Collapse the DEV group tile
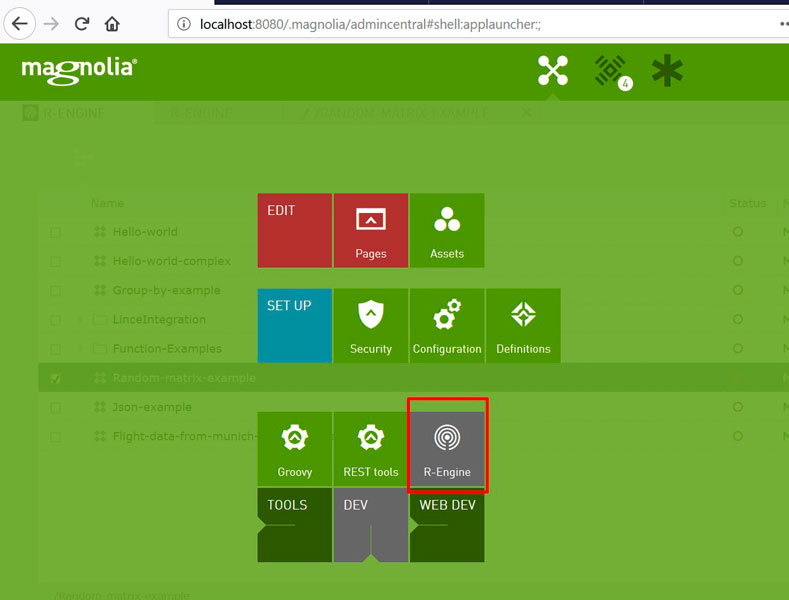The image size is (789, 600). tap(371, 525)
